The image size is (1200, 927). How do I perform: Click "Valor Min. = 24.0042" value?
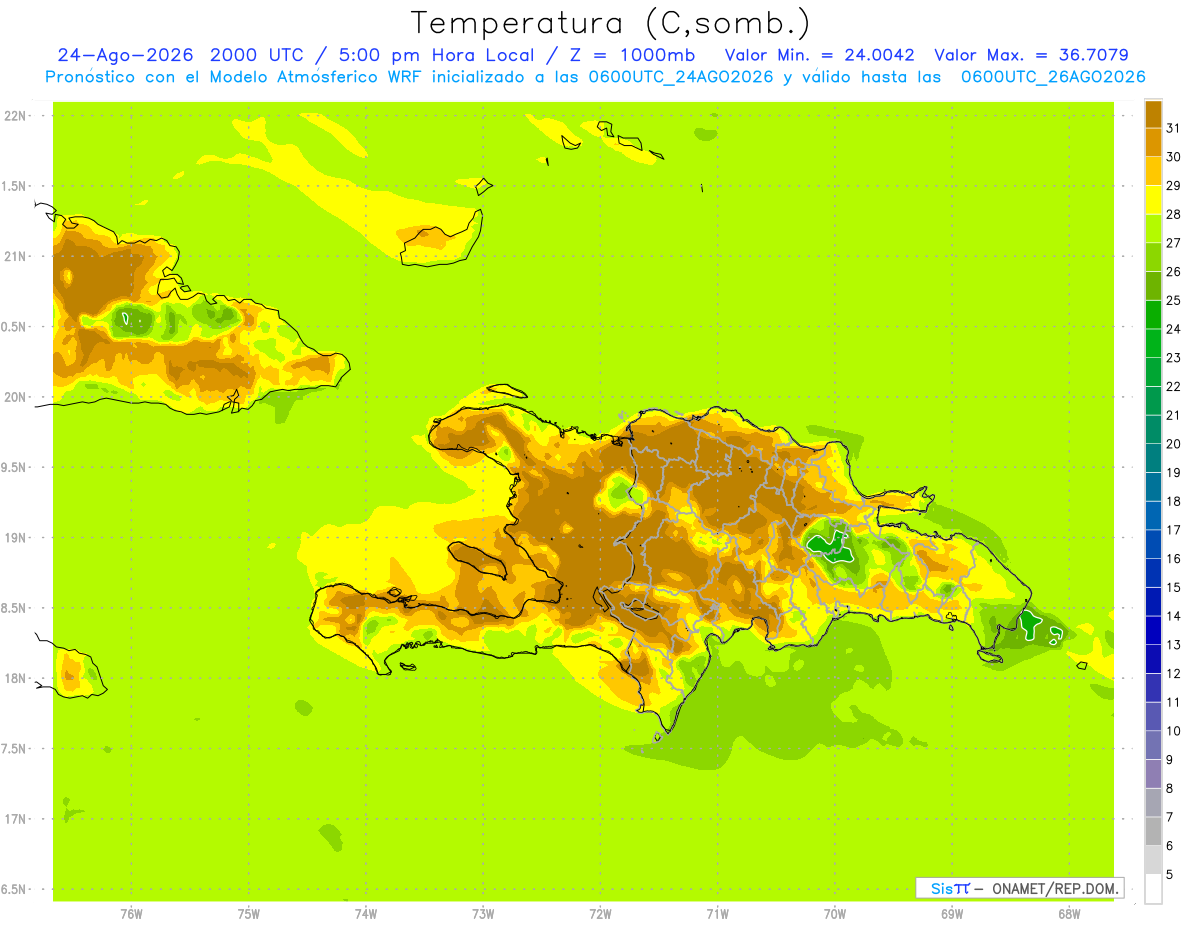(x=820, y=55)
